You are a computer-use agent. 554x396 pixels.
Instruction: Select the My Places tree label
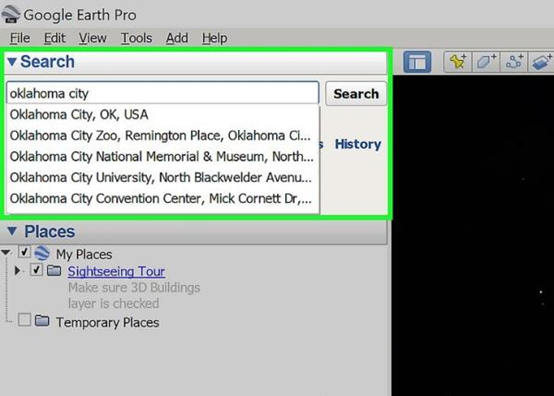click(x=84, y=254)
